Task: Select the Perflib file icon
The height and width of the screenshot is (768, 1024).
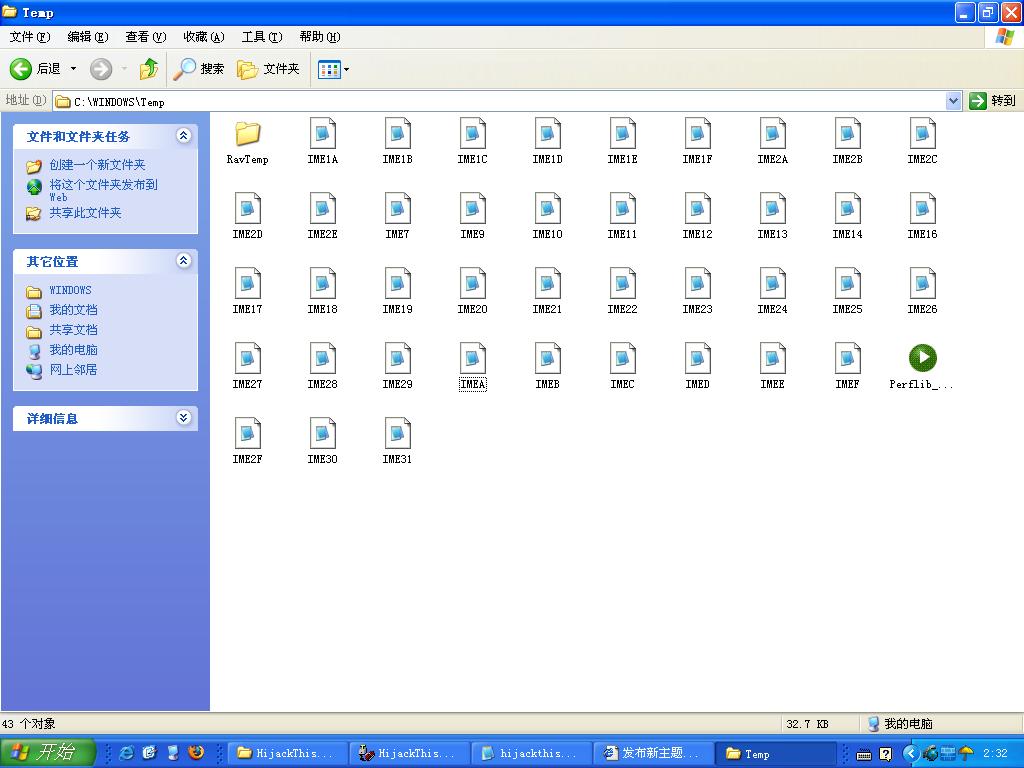Action: point(922,358)
